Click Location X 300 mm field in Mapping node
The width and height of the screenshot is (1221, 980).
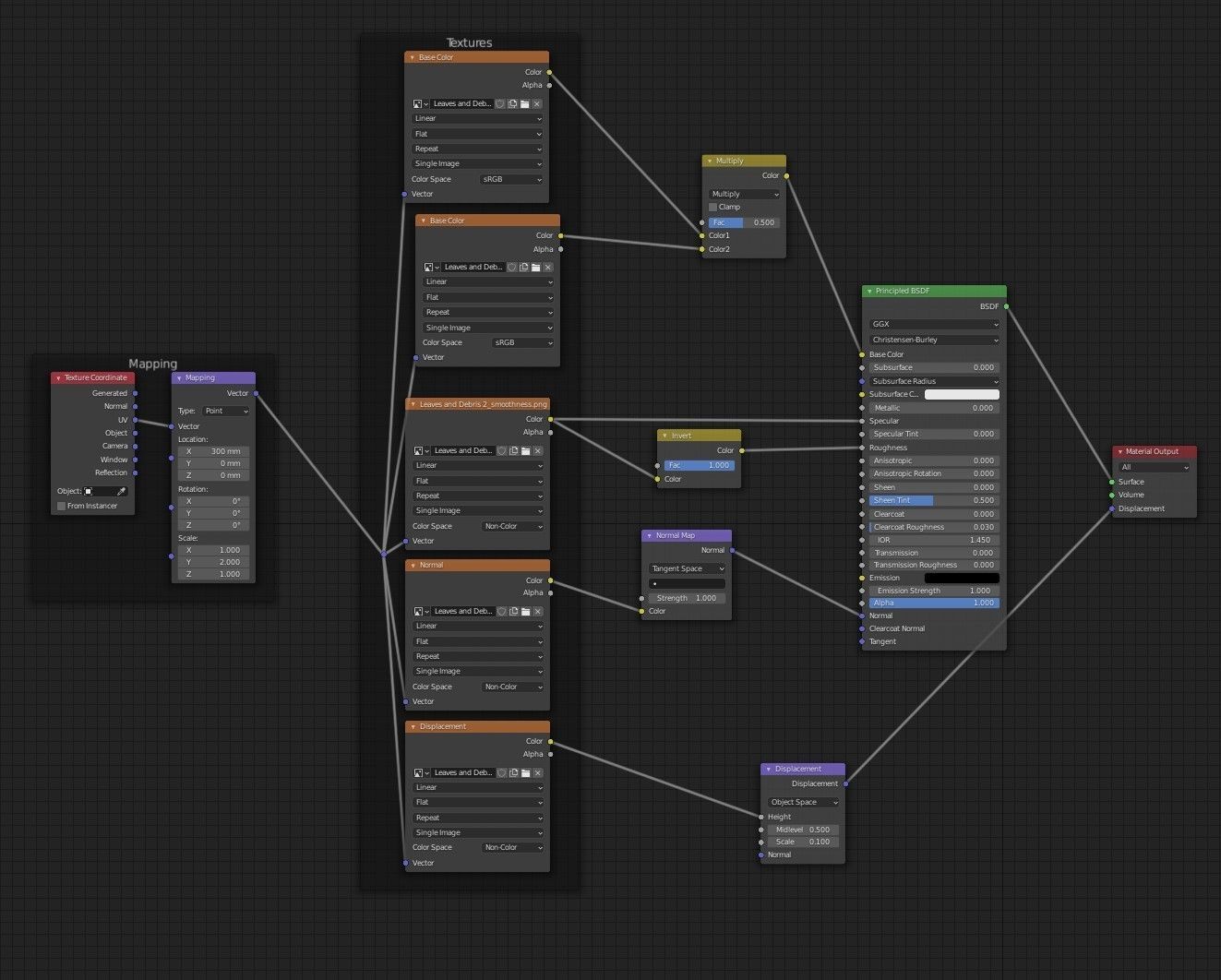[213, 451]
